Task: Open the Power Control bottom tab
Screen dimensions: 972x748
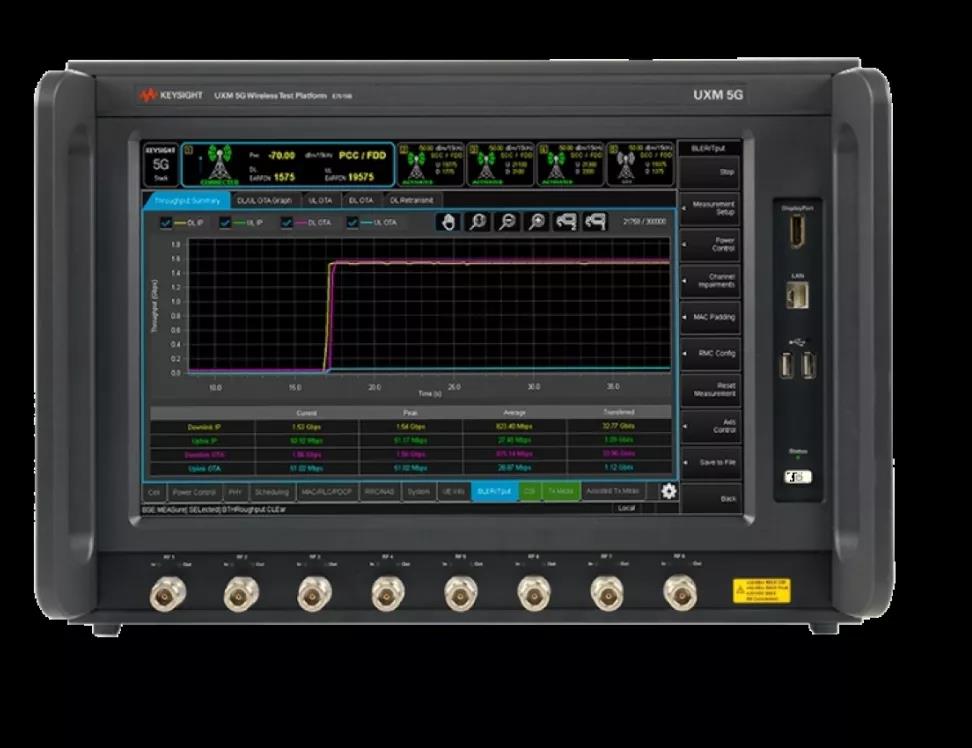Action: 194,492
